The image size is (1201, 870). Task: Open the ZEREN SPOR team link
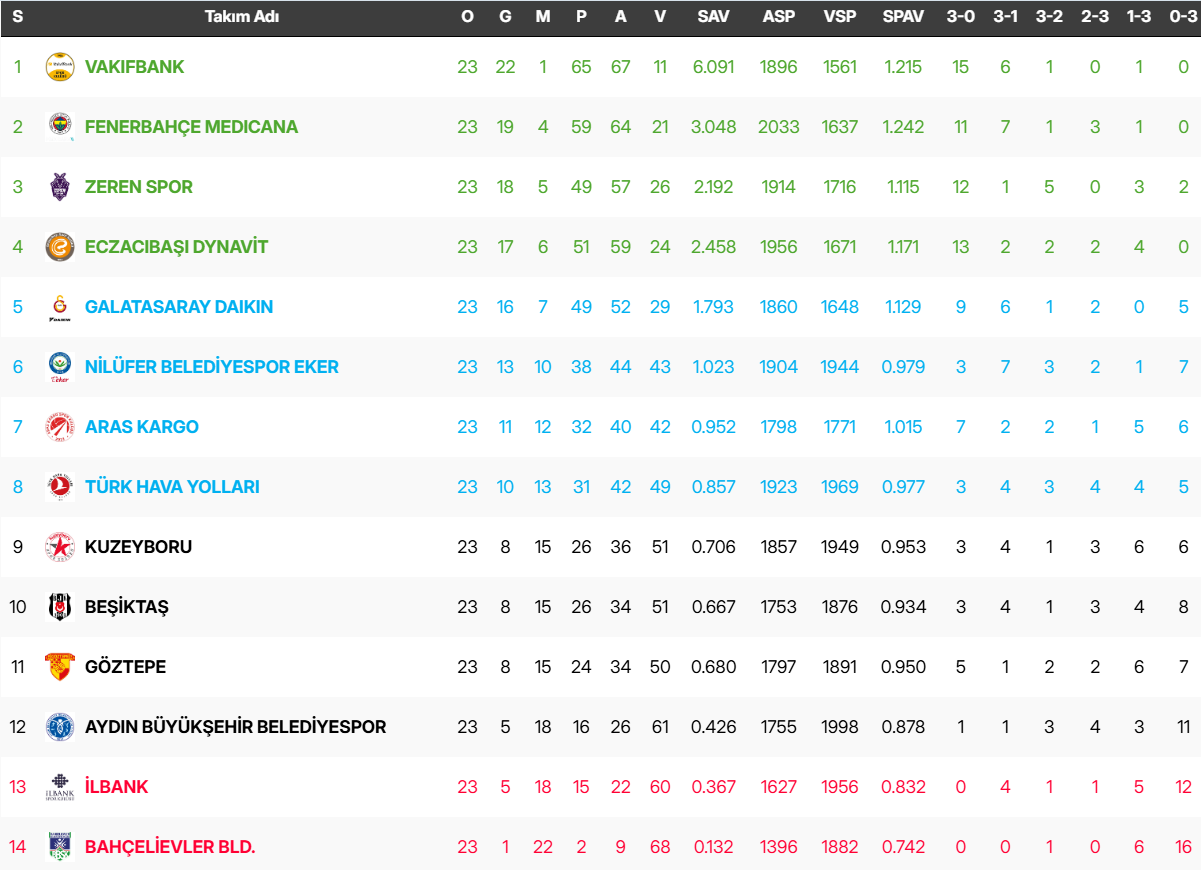139,187
